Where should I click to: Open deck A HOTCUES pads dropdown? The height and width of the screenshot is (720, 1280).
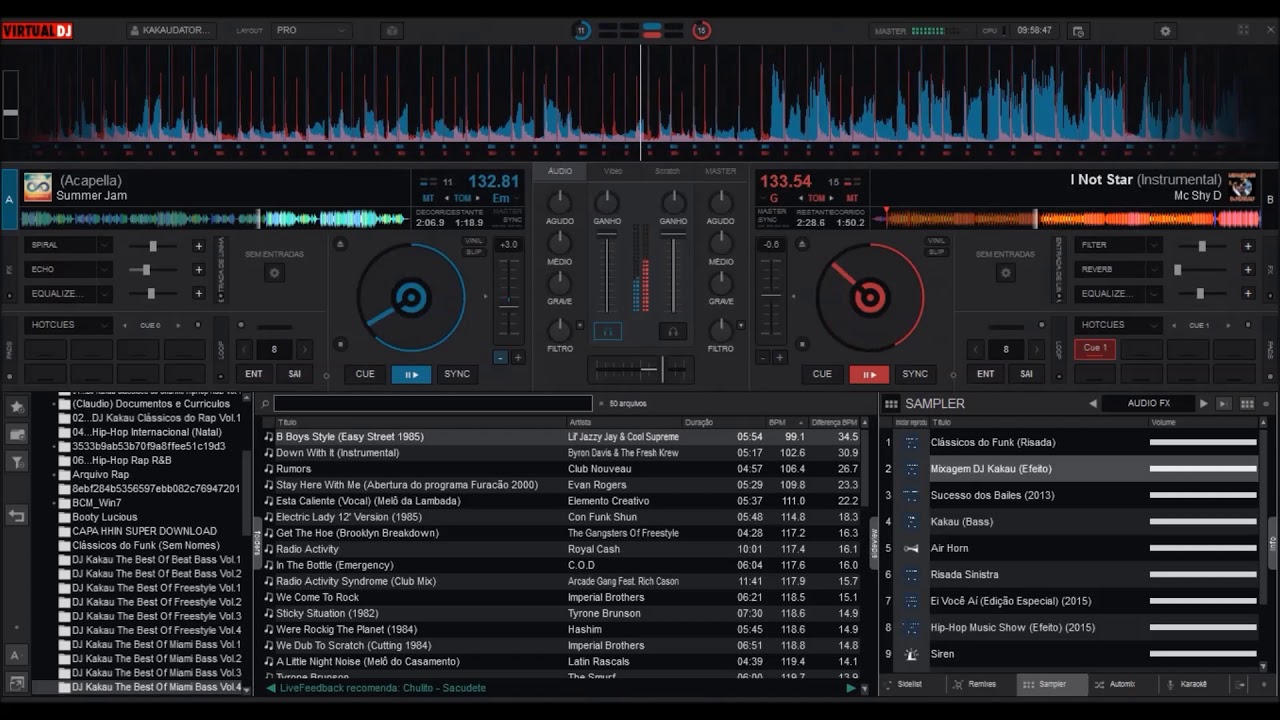point(69,325)
